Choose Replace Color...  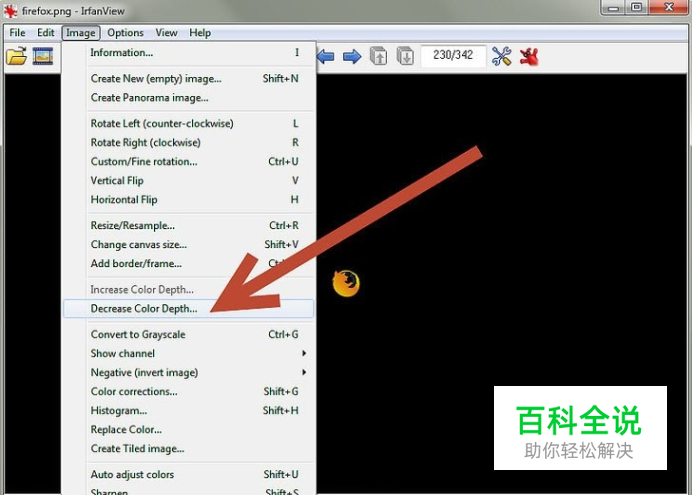pos(189,429)
